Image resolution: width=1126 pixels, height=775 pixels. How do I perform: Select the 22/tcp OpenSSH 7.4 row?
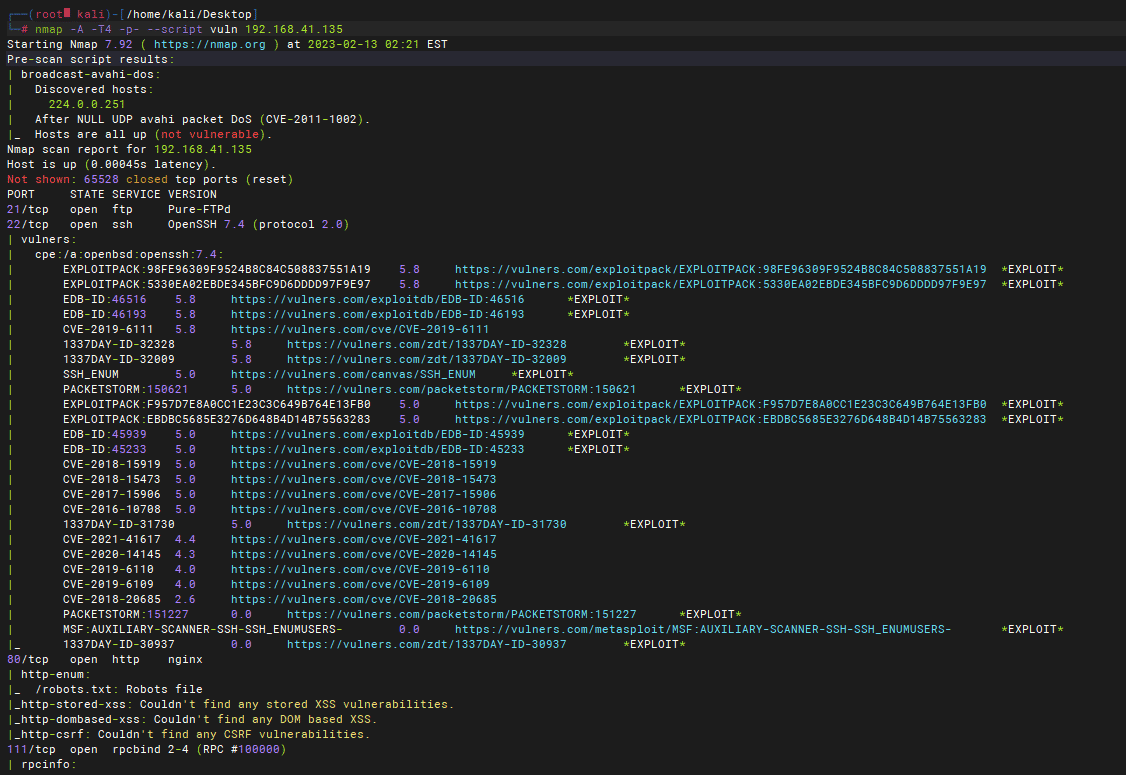tap(178, 226)
